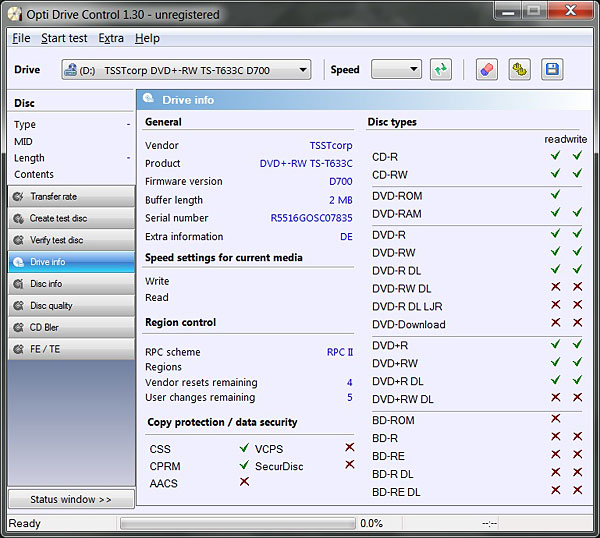Open the Help menu

pos(147,38)
